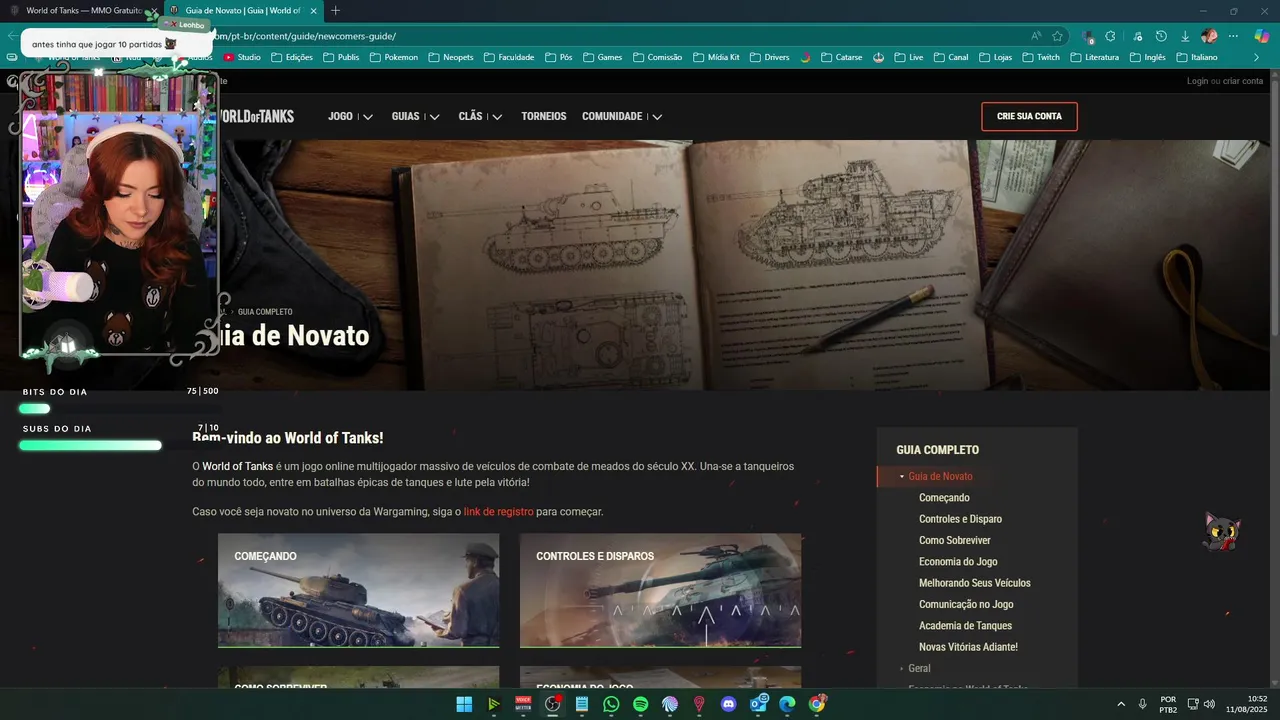
Task: Open Novas Vitórias Adiante! sidebar link
Action: tap(968, 647)
